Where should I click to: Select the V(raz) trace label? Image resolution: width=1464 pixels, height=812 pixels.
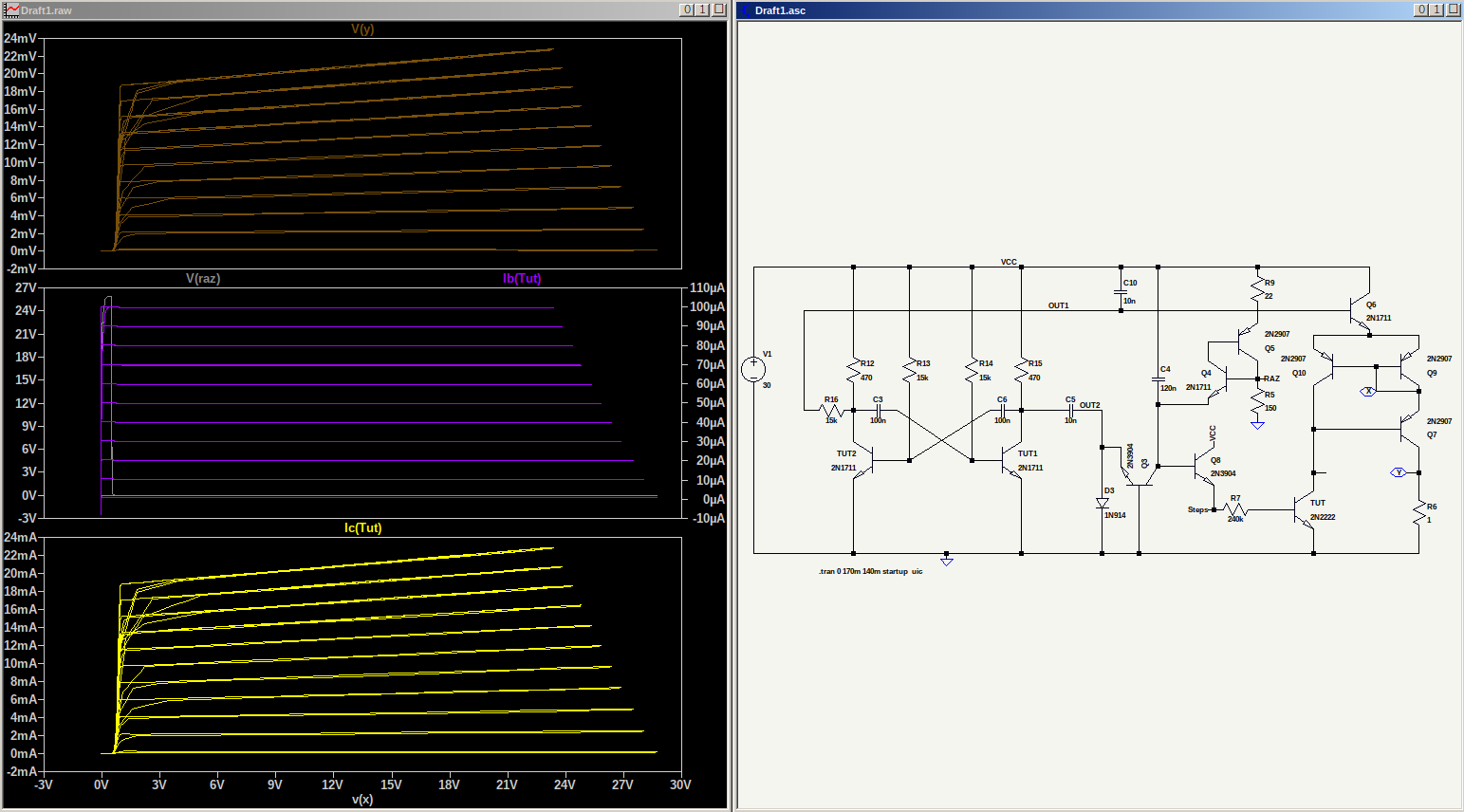[x=203, y=278]
